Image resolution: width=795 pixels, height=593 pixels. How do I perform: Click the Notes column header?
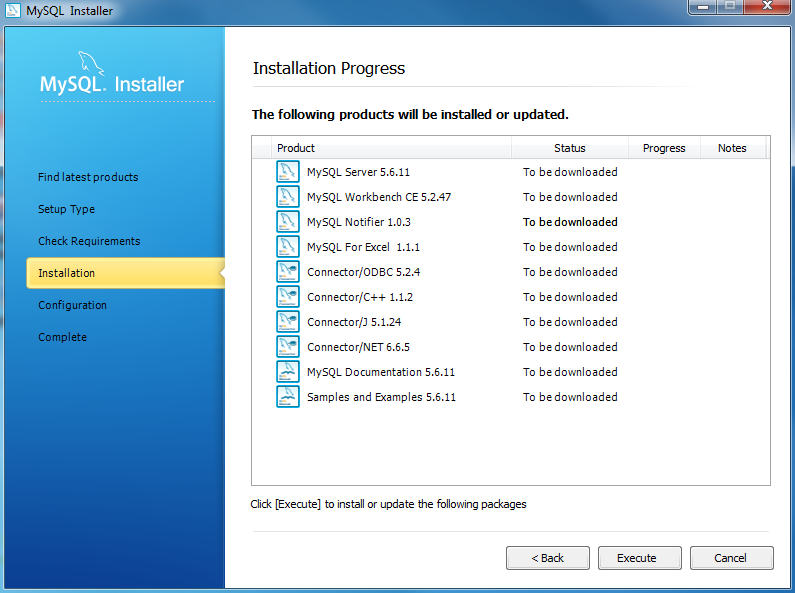click(x=733, y=148)
